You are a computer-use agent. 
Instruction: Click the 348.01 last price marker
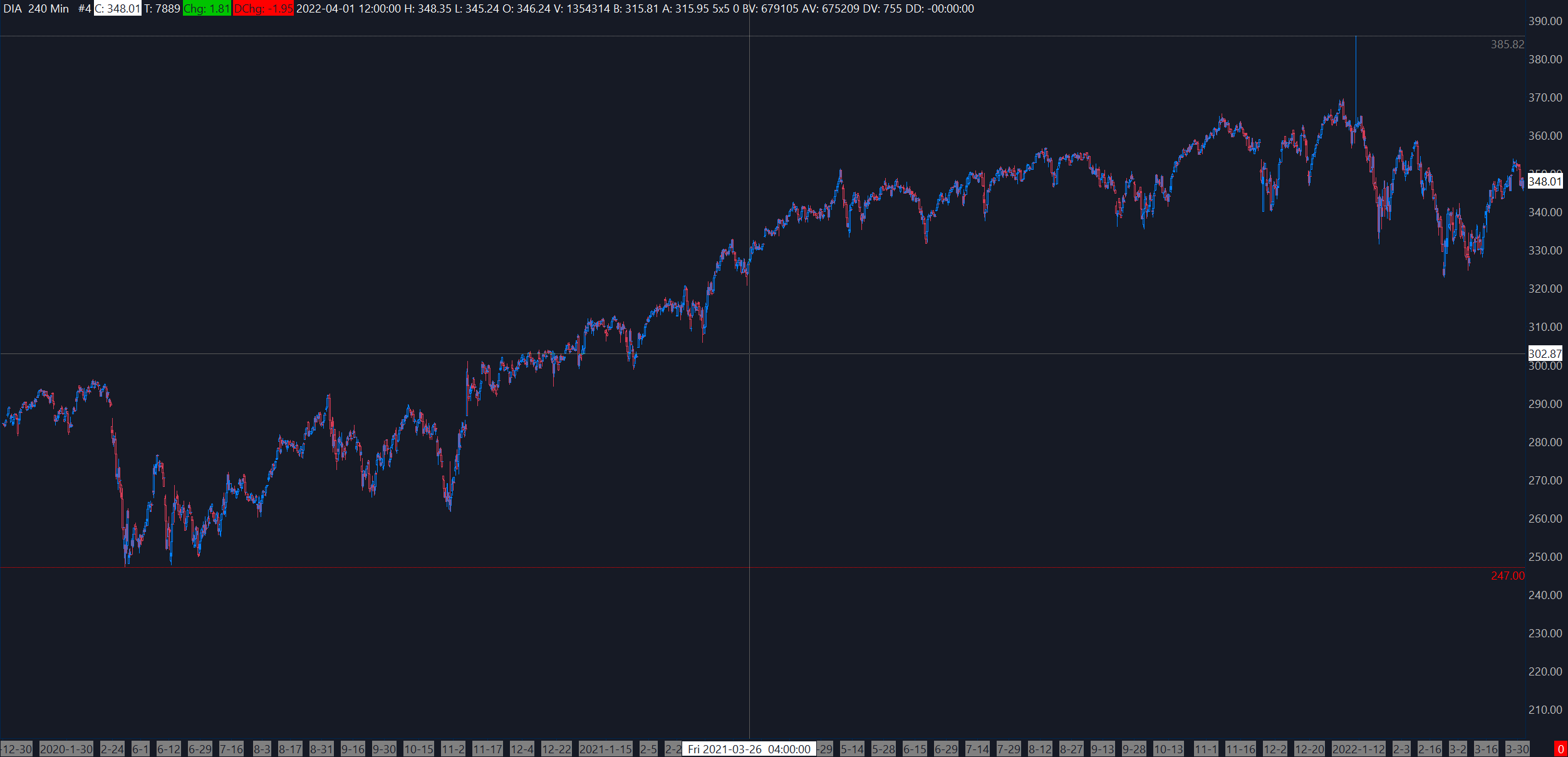pyautogui.click(x=1545, y=182)
